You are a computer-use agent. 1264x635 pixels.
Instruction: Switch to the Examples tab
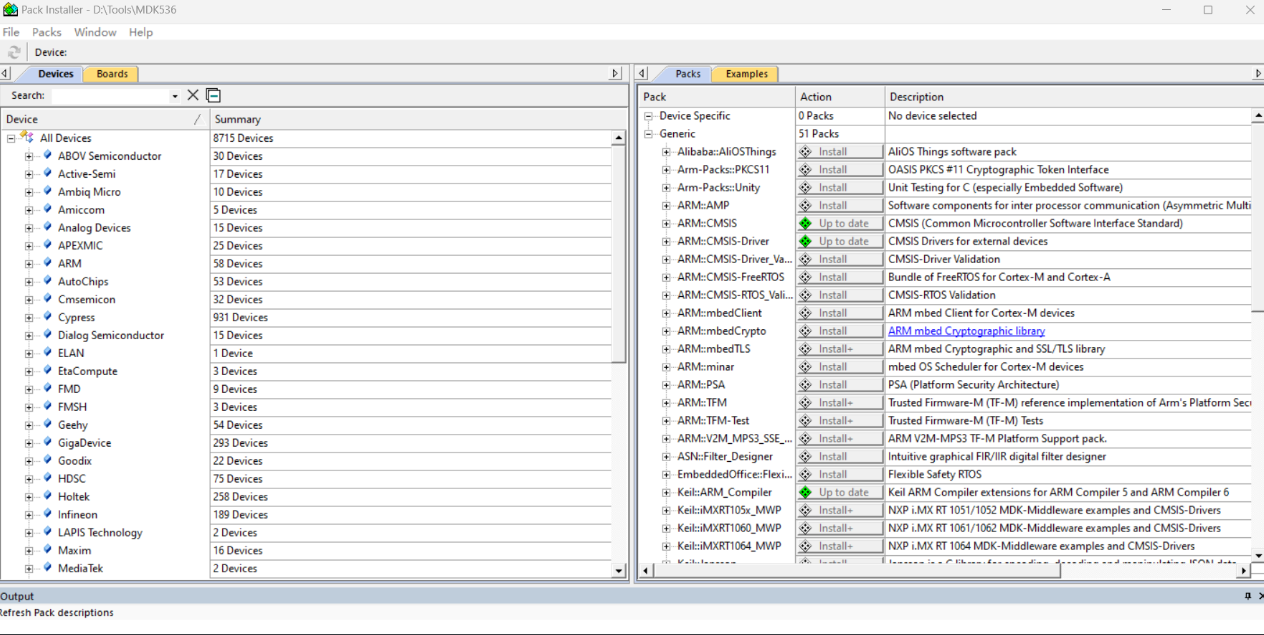coord(747,74)
